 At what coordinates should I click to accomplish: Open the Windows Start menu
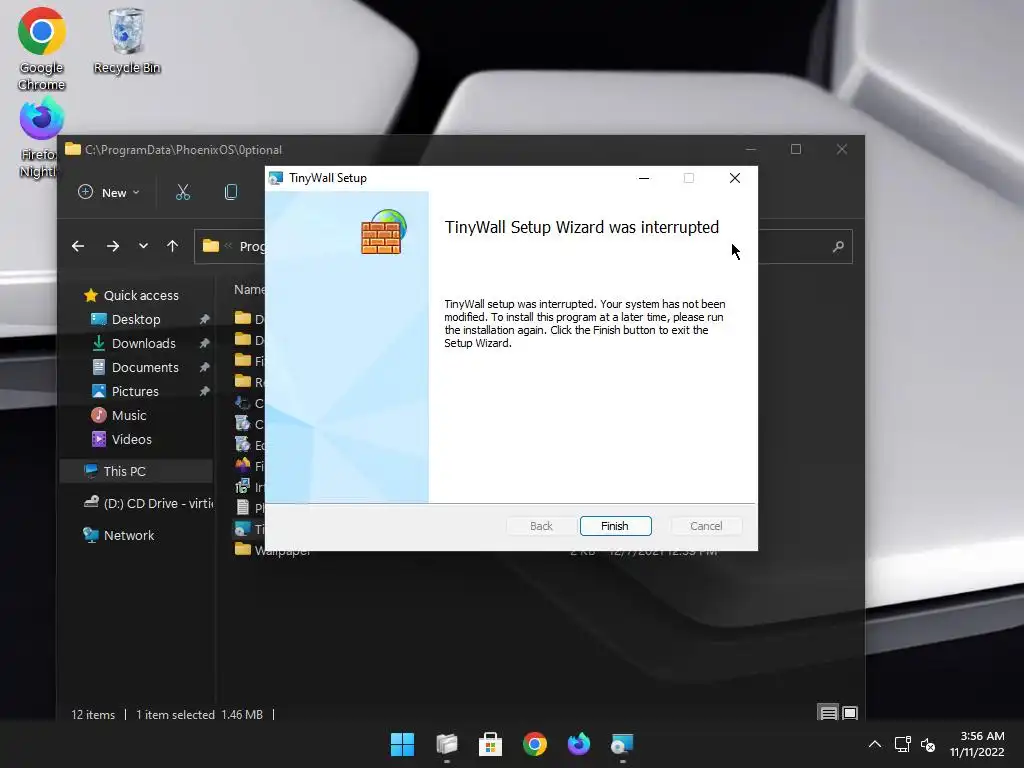[x=402, y=744]
